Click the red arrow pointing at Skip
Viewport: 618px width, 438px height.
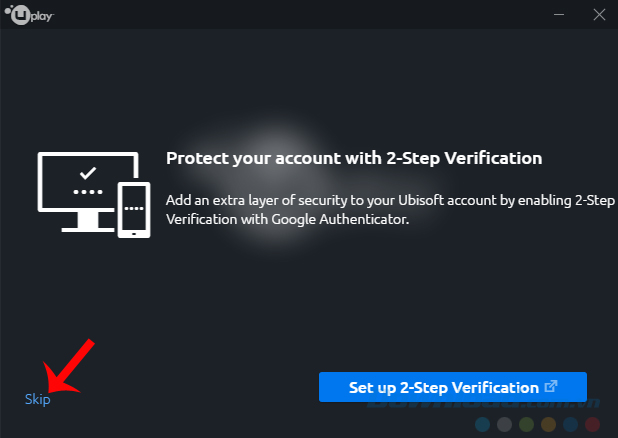click(x=72, y=367)
